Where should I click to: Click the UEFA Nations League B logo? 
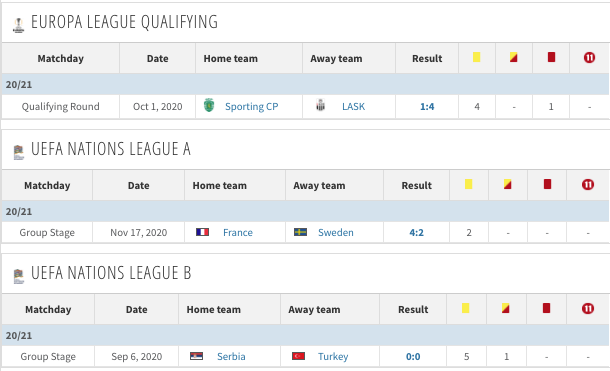(19, 276)
